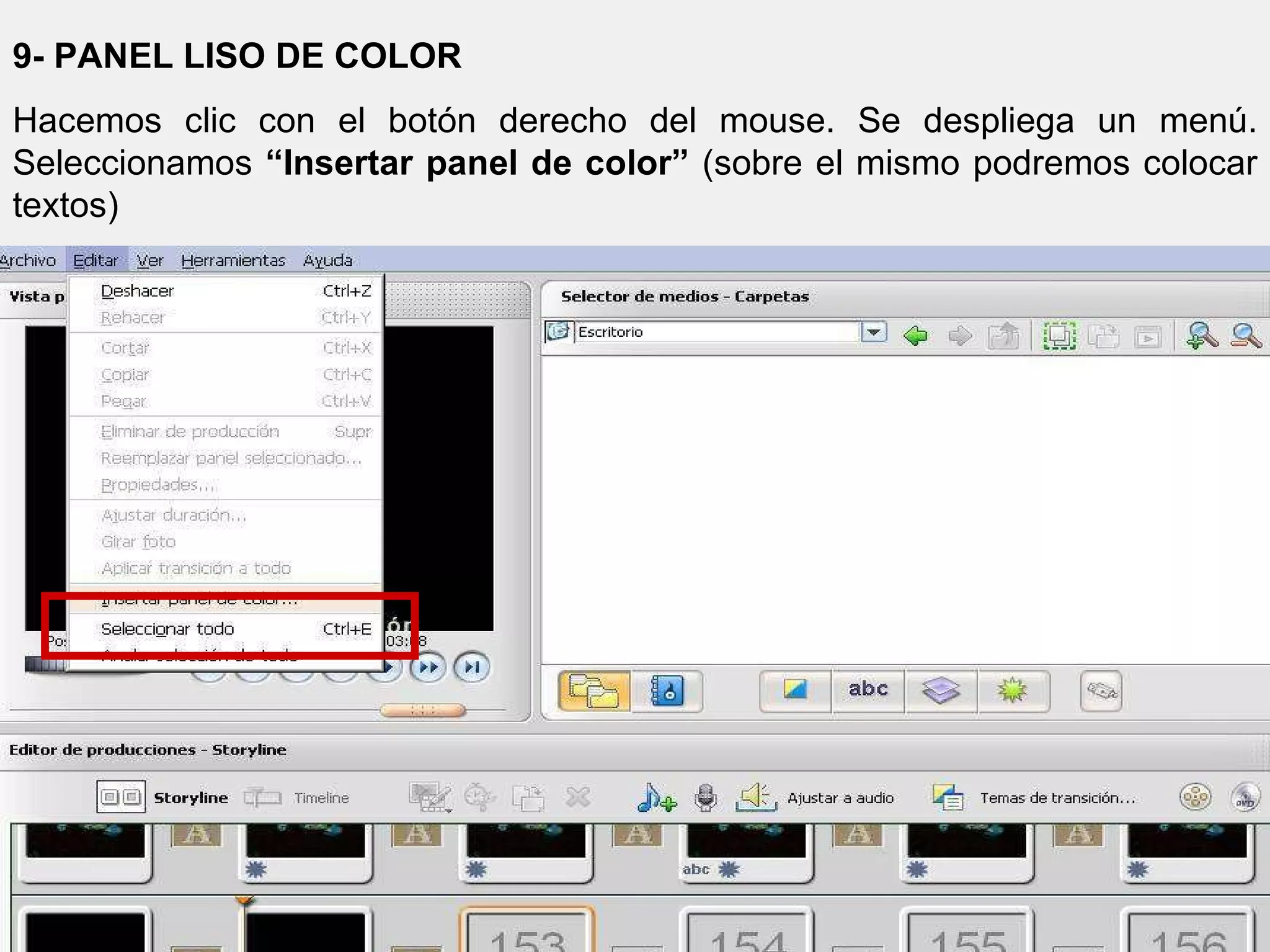Image resolution: width=1270 pixels, height=952 pixels.
Task: Click the microphone narration icon
Action: click(706, 798)
